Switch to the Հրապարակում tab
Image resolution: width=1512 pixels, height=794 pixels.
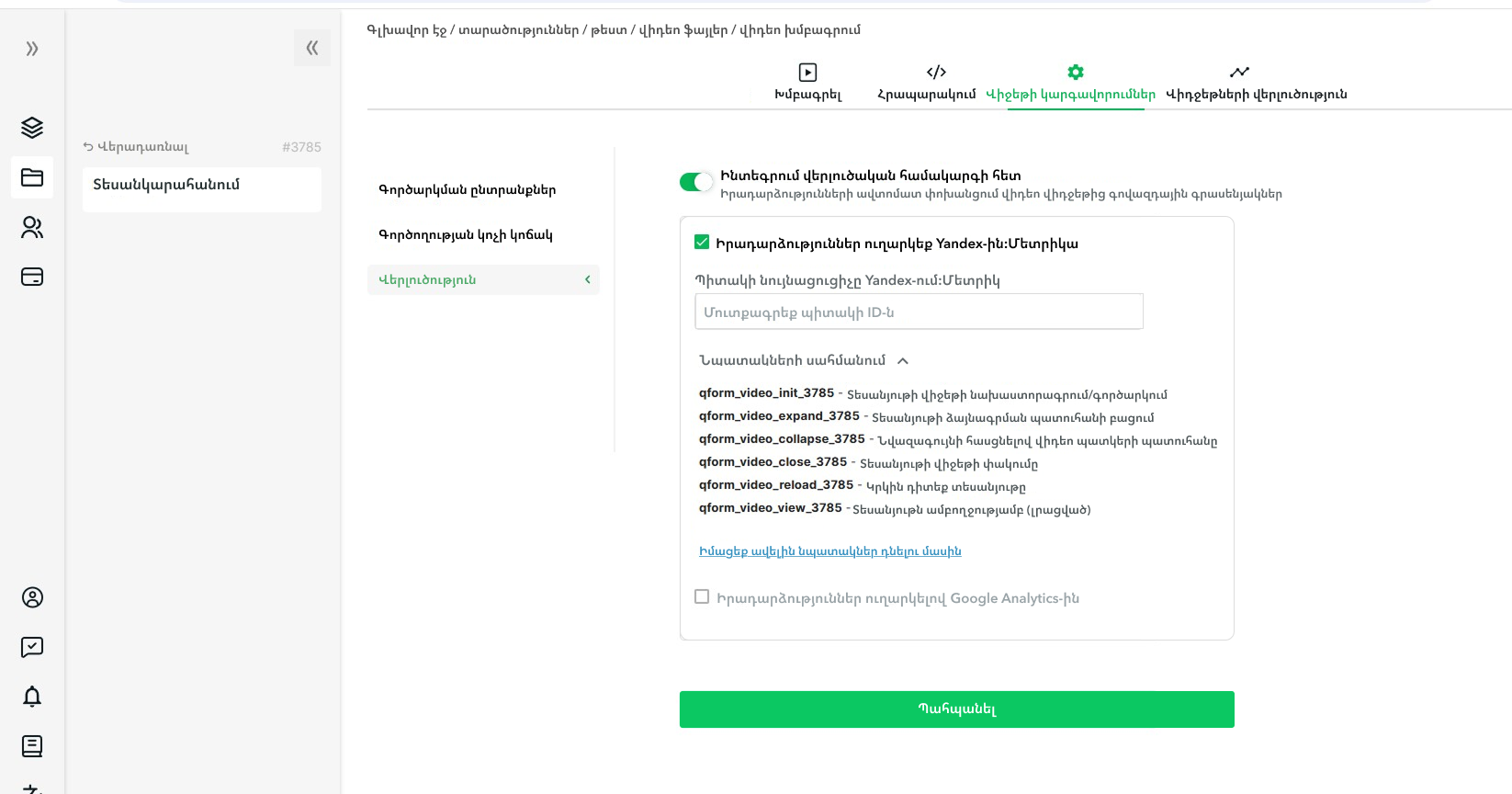pyautogui.click(x=926, y=82)
